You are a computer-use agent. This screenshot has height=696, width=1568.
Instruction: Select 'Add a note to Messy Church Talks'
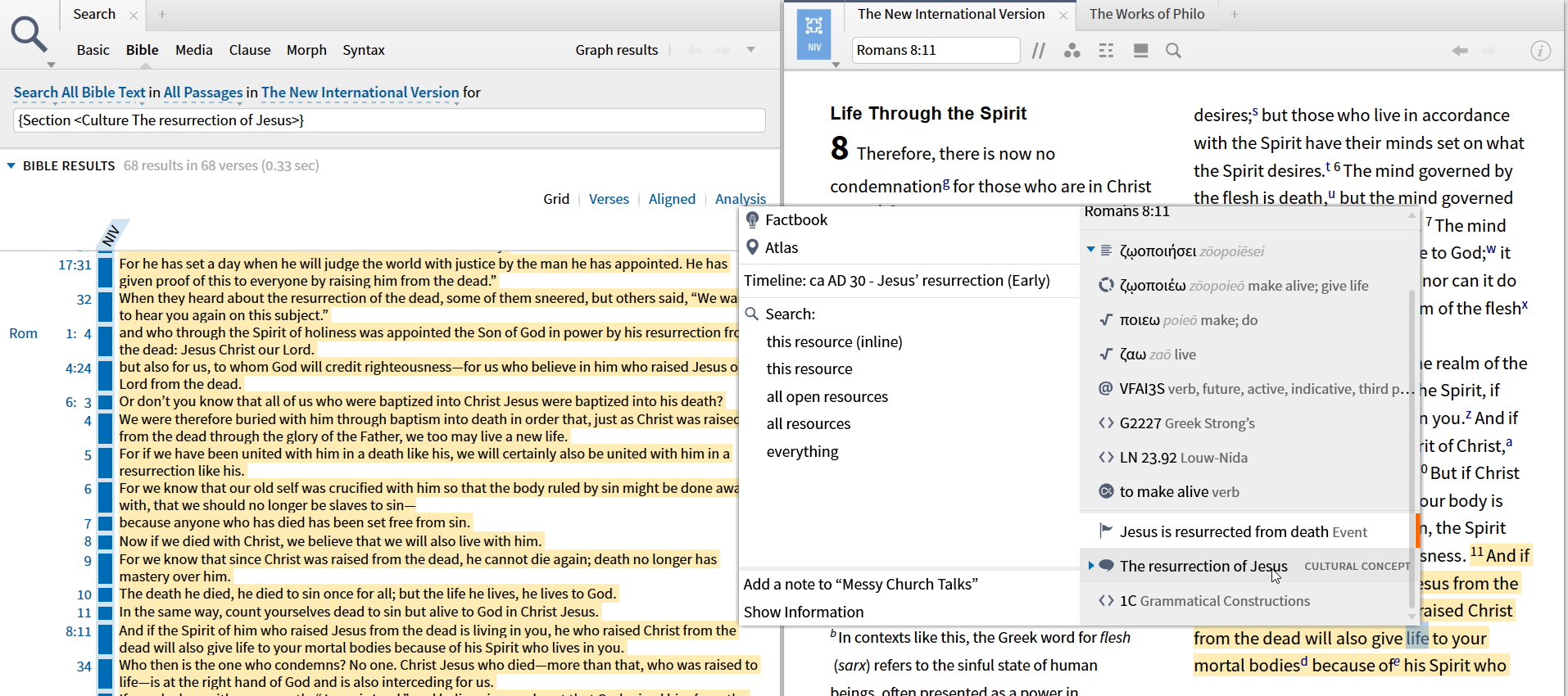pos(861,584)
